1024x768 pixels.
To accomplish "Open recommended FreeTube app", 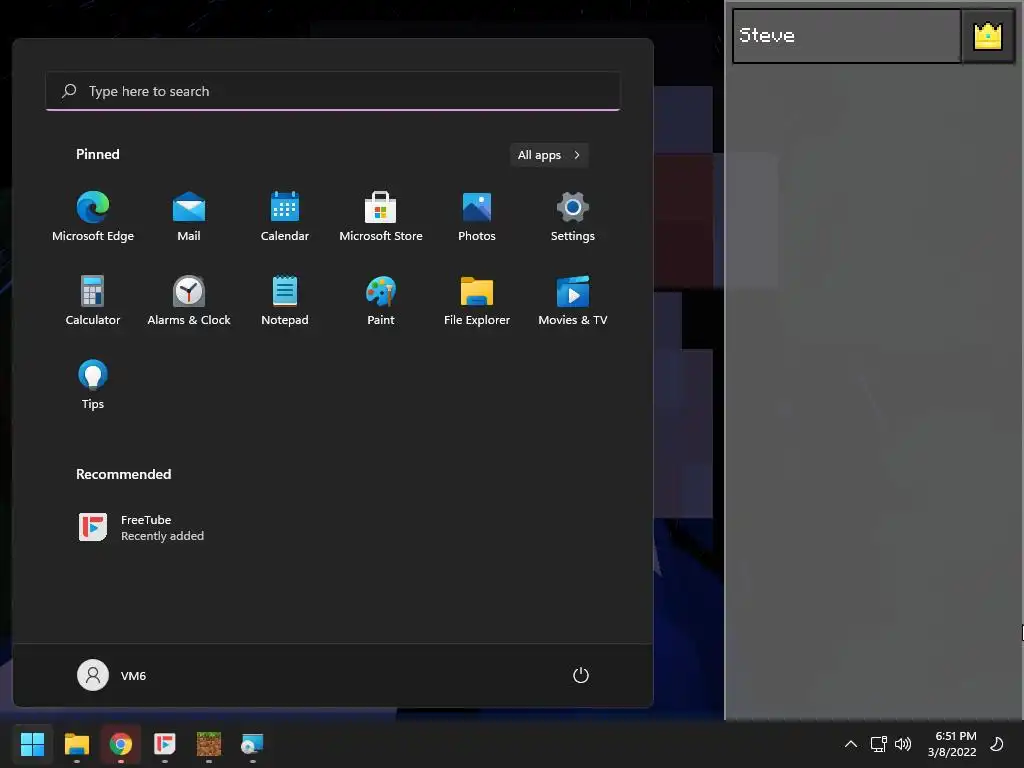I will pos(141,528).
